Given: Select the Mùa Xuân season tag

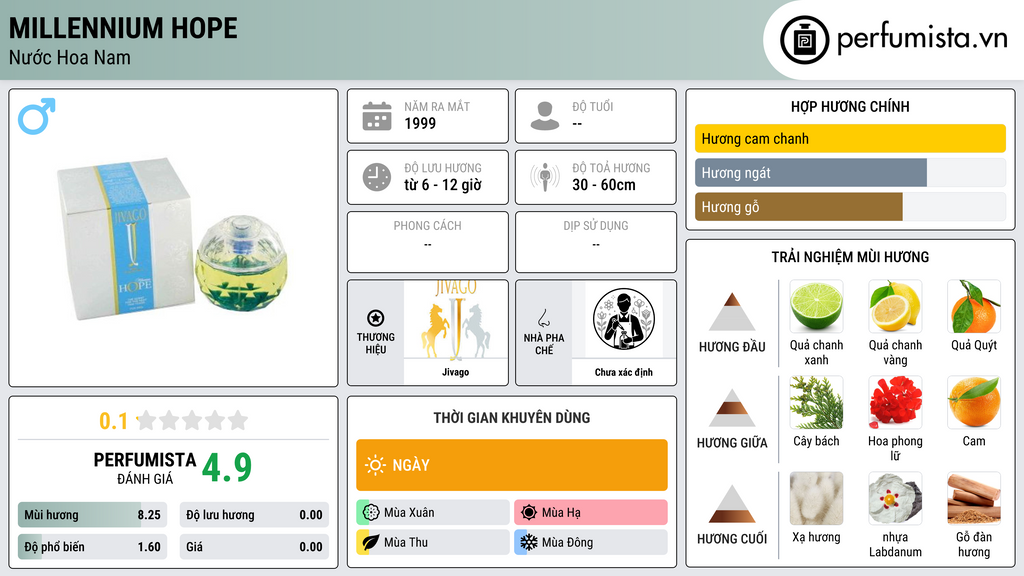Looking at the screenshot, I should 433,512.
